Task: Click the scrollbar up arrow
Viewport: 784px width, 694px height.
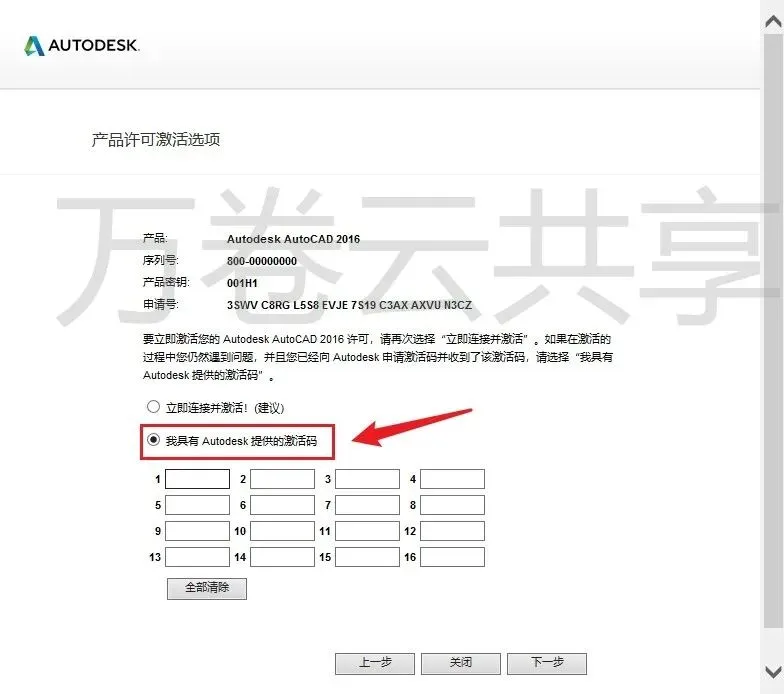Action: 774,22
